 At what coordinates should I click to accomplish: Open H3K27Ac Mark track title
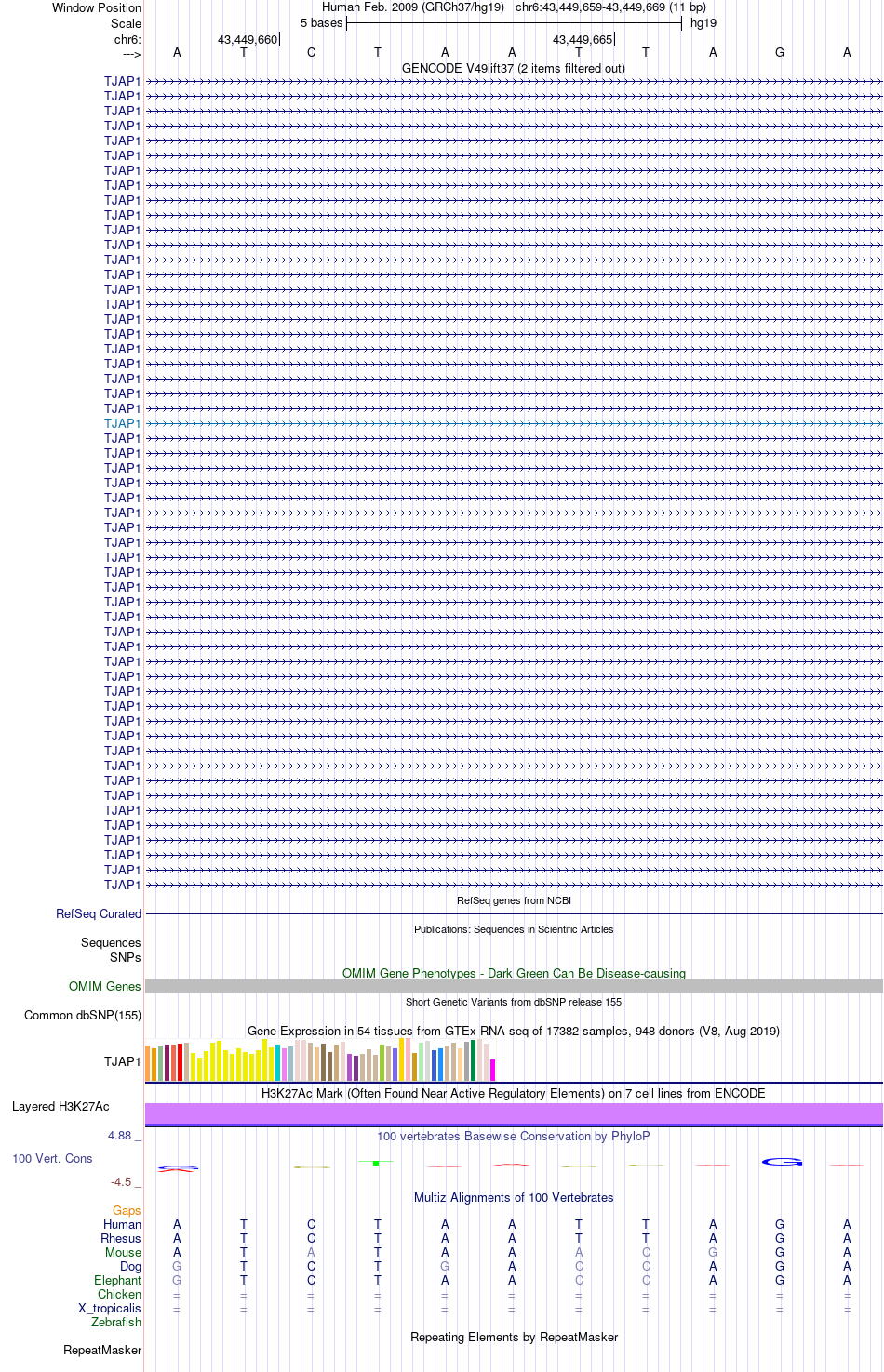(514, 1094)
